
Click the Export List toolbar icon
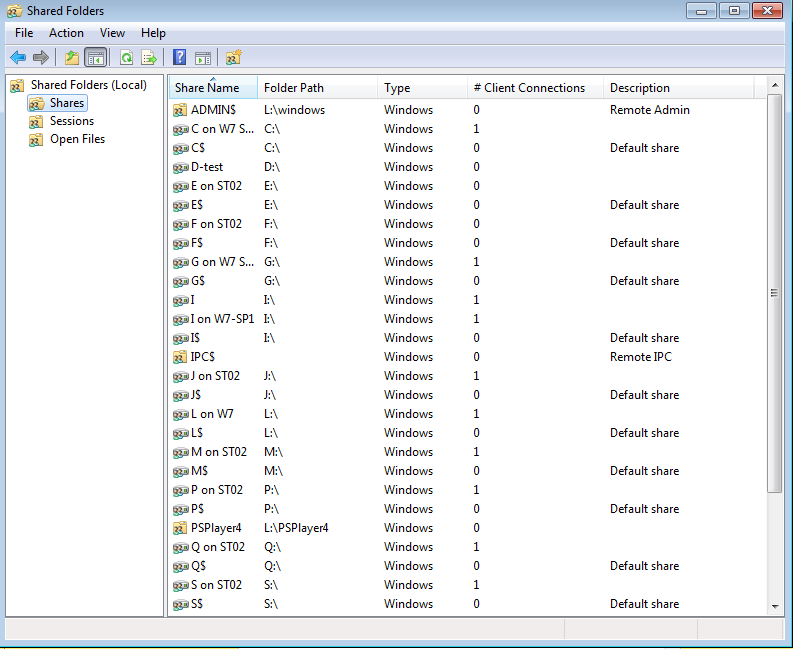pos(149,58)
